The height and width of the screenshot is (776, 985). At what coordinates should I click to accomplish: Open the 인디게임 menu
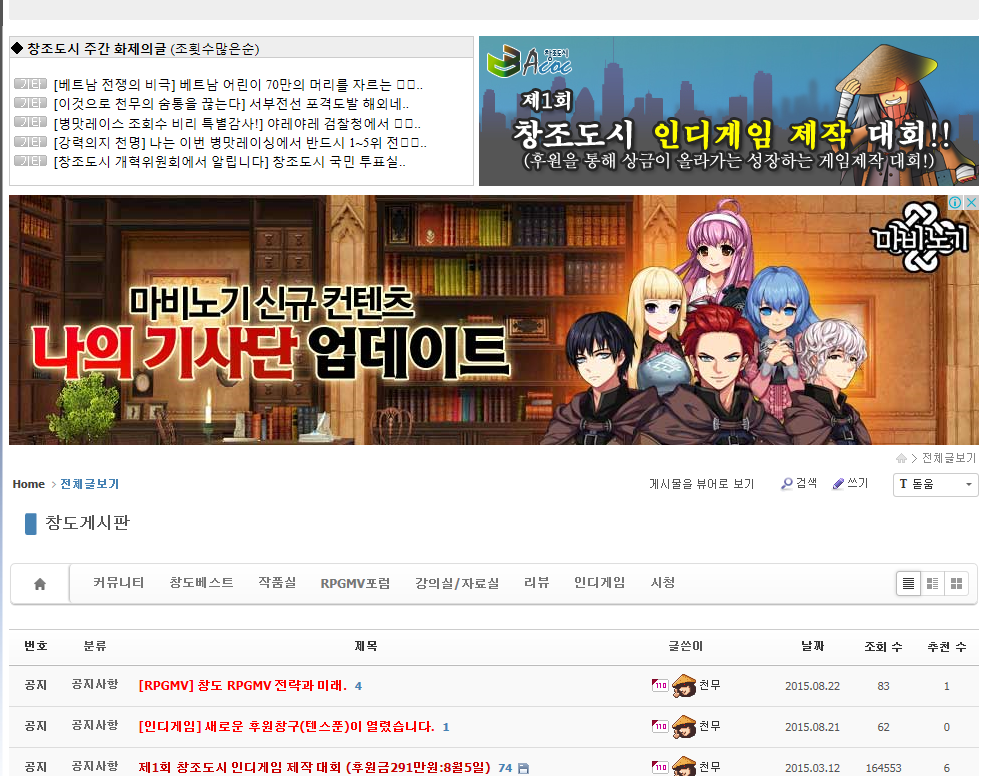[599, 583]
